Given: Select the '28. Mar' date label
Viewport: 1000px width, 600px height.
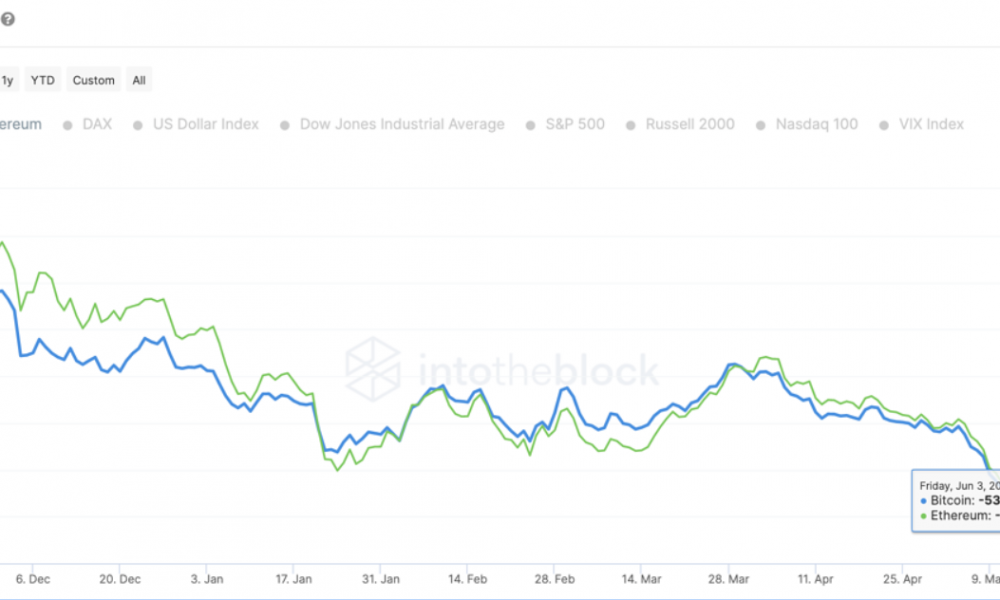Looking at the screenshot, I should [x=728, y=579].
